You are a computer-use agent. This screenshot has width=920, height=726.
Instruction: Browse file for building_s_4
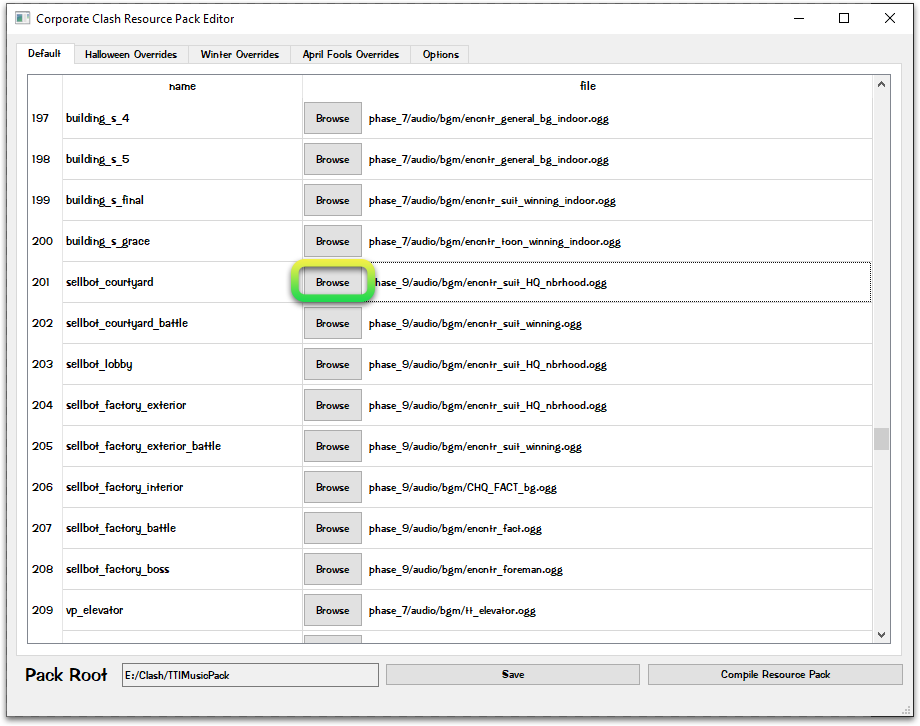pos(333,119)
